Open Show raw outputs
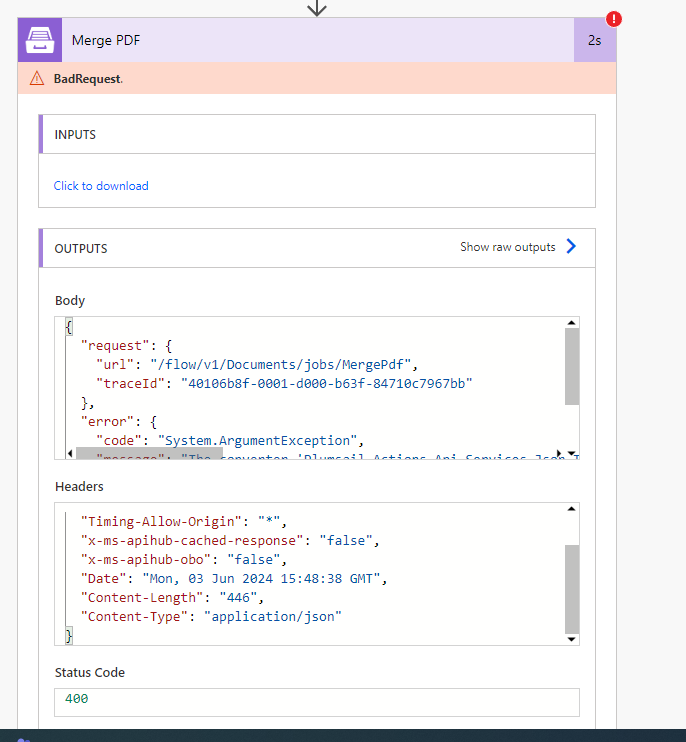The height and width of the screenshot is (742, 686). 508,247
